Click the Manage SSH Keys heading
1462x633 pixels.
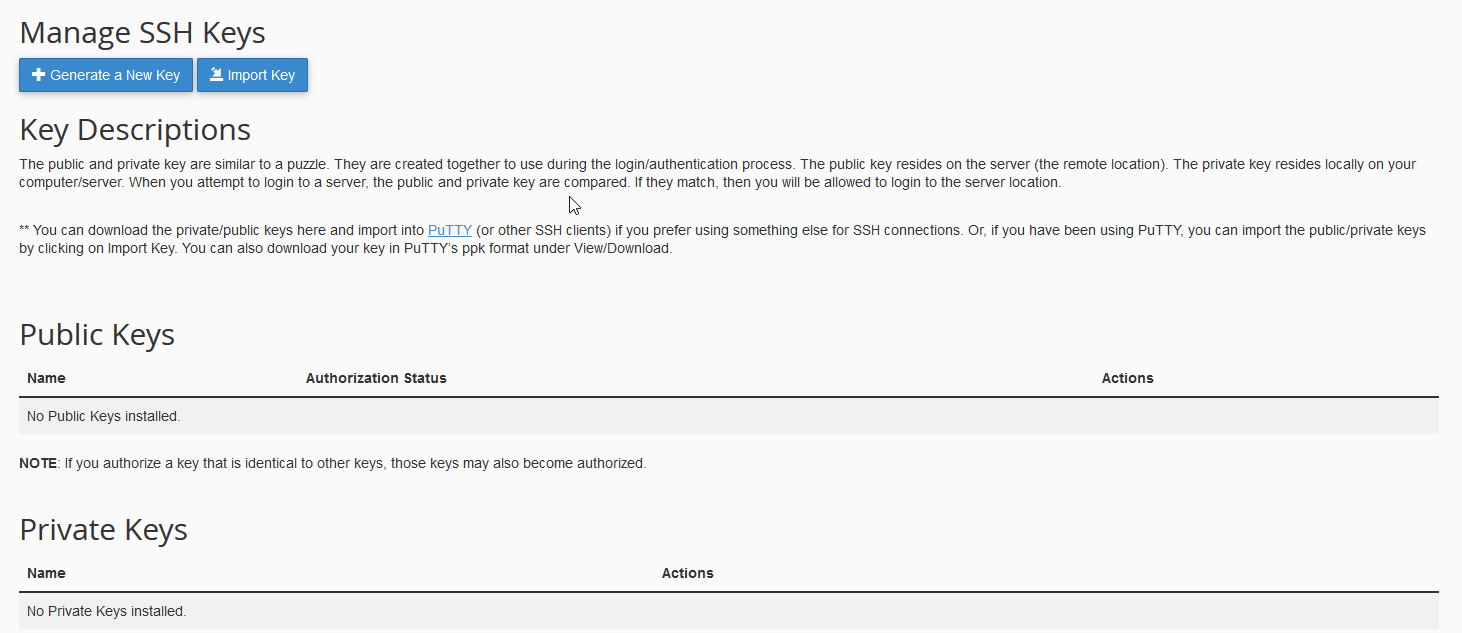142,33
